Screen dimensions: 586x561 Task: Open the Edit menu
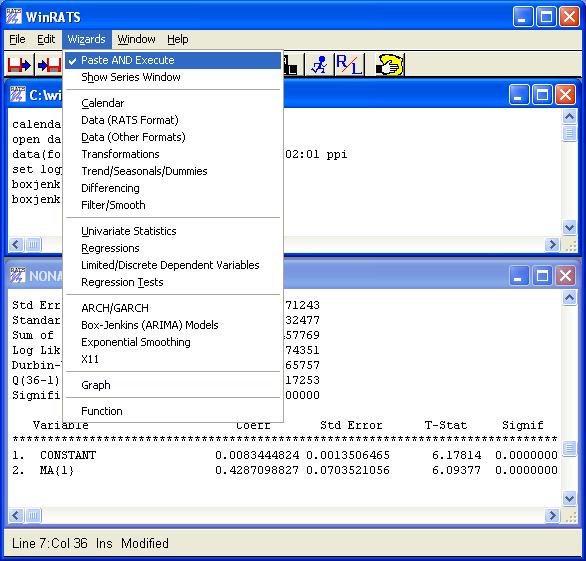pos(46,39)
